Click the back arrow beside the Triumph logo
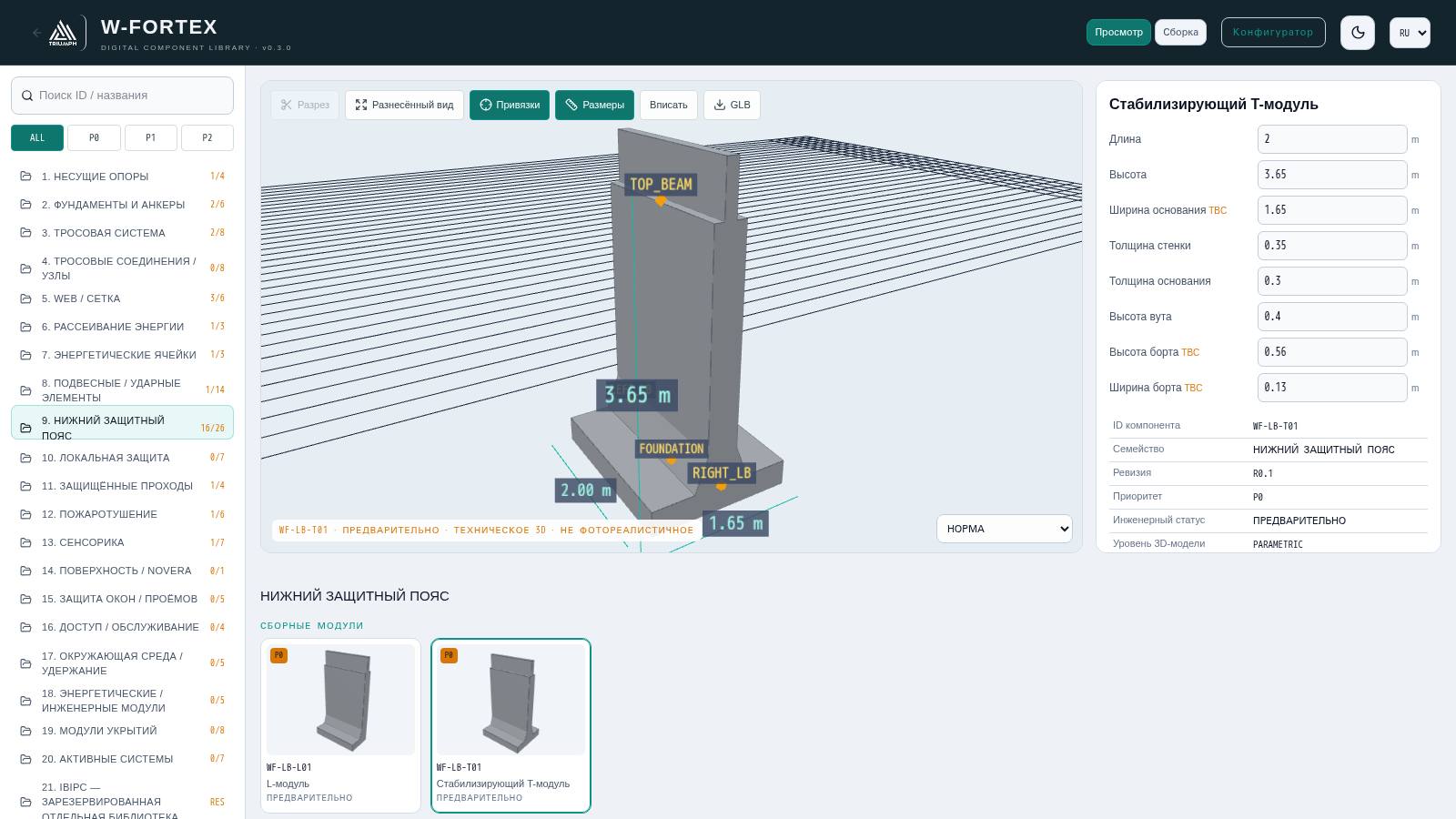Viewport: 1456px width, 819px height. click(36, 33)
